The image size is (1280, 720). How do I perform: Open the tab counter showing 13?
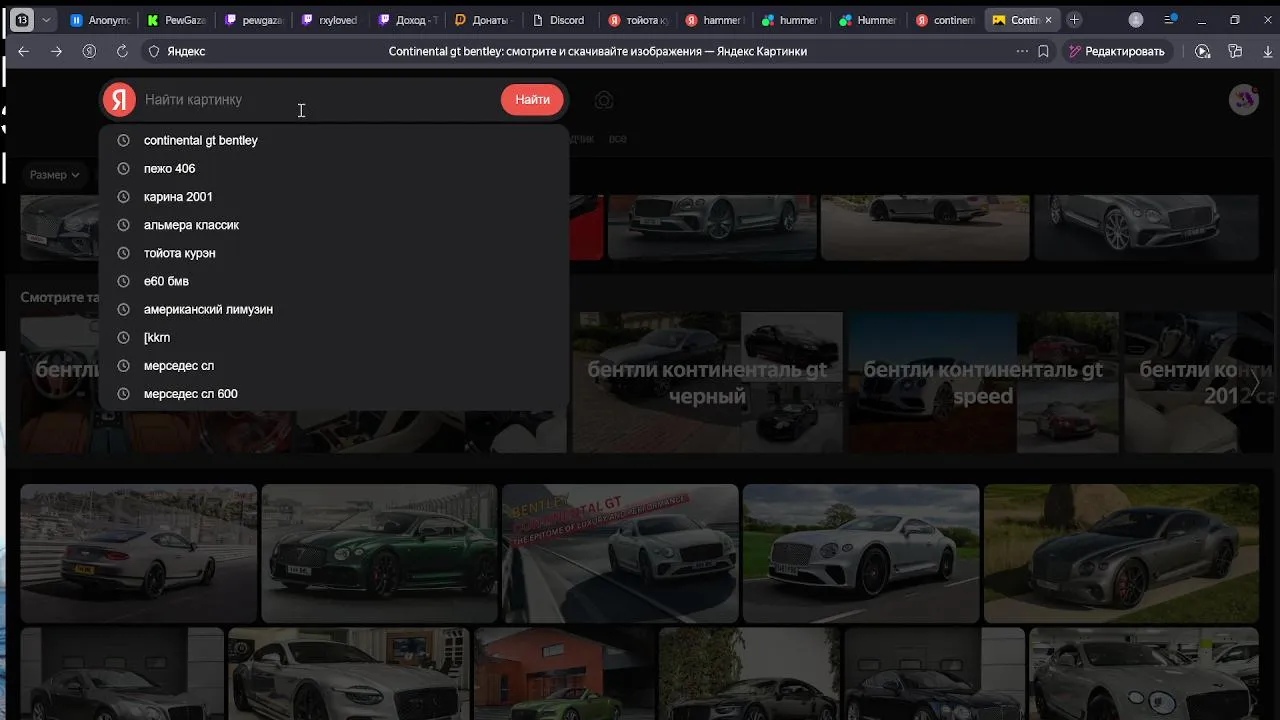tap(22, 20)
